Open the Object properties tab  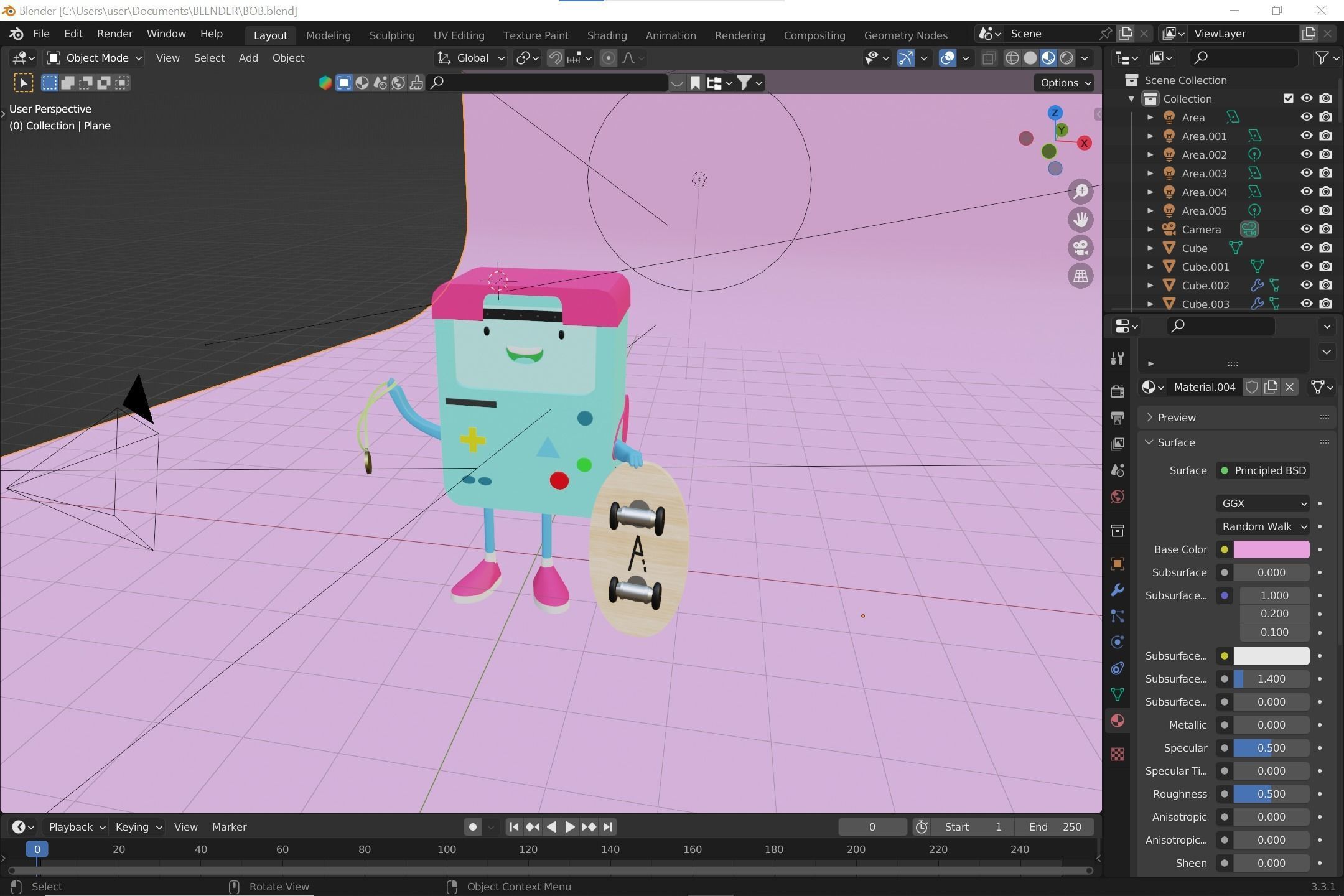coord(1118,563)
